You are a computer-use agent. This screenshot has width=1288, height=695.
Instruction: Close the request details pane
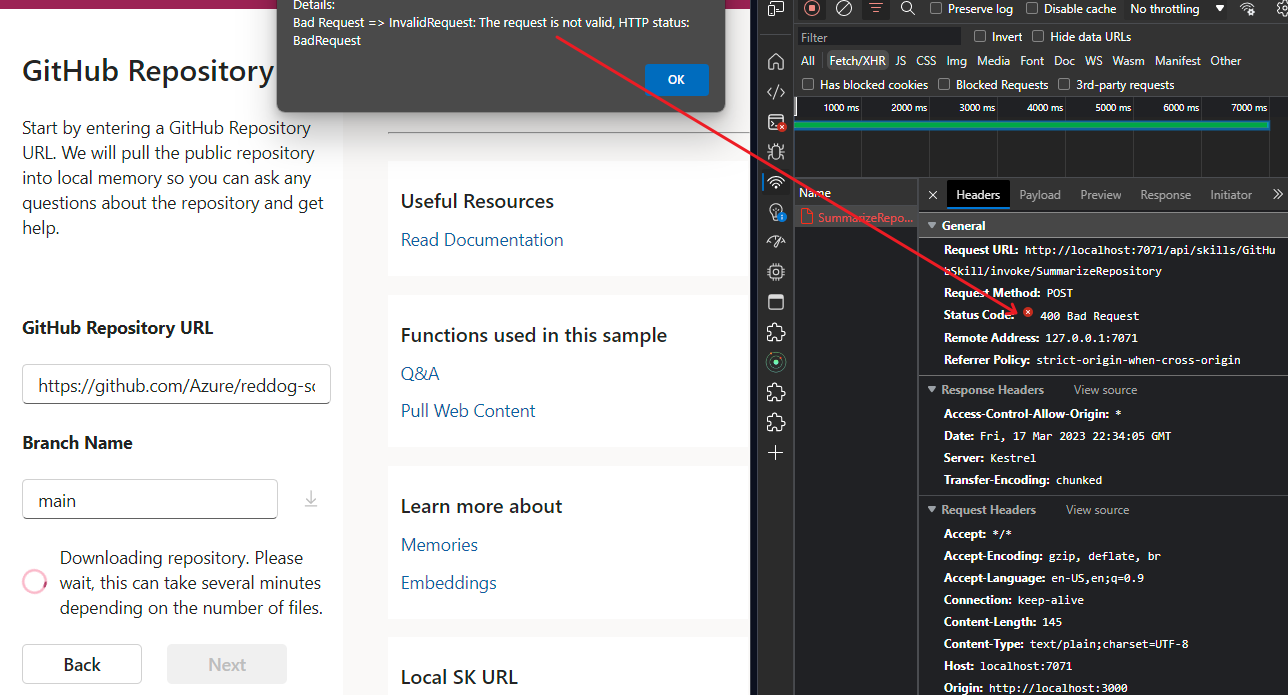click(x=933, y=195)
